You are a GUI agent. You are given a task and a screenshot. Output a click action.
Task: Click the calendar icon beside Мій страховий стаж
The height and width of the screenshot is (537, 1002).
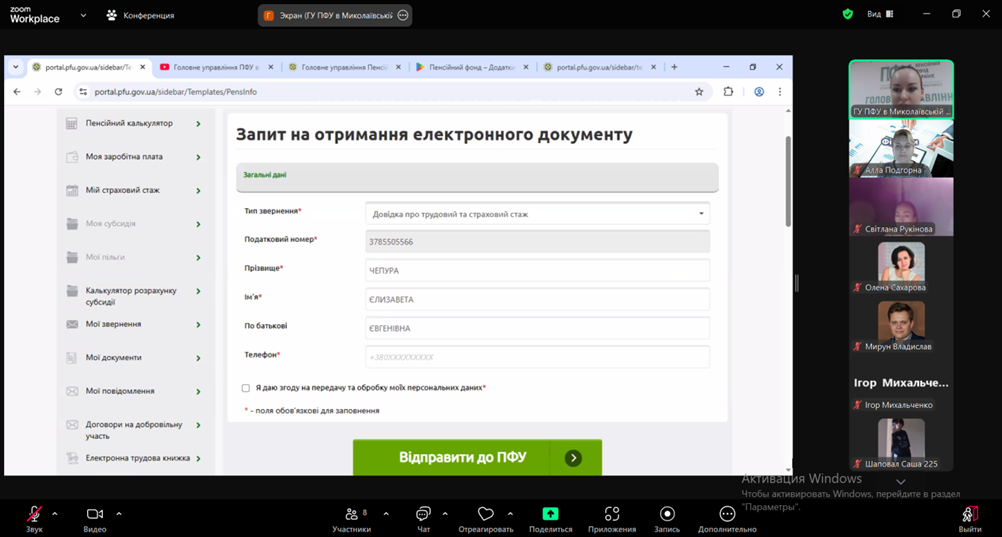pos(72,191)
